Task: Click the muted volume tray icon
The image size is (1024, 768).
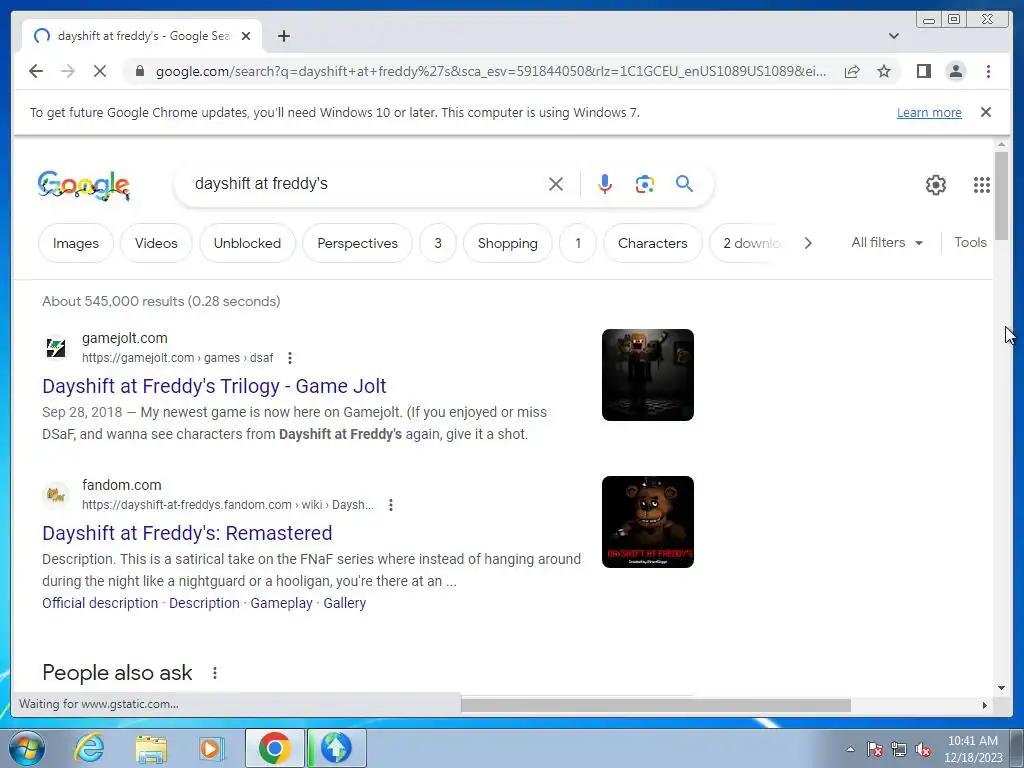Action: 923,750
